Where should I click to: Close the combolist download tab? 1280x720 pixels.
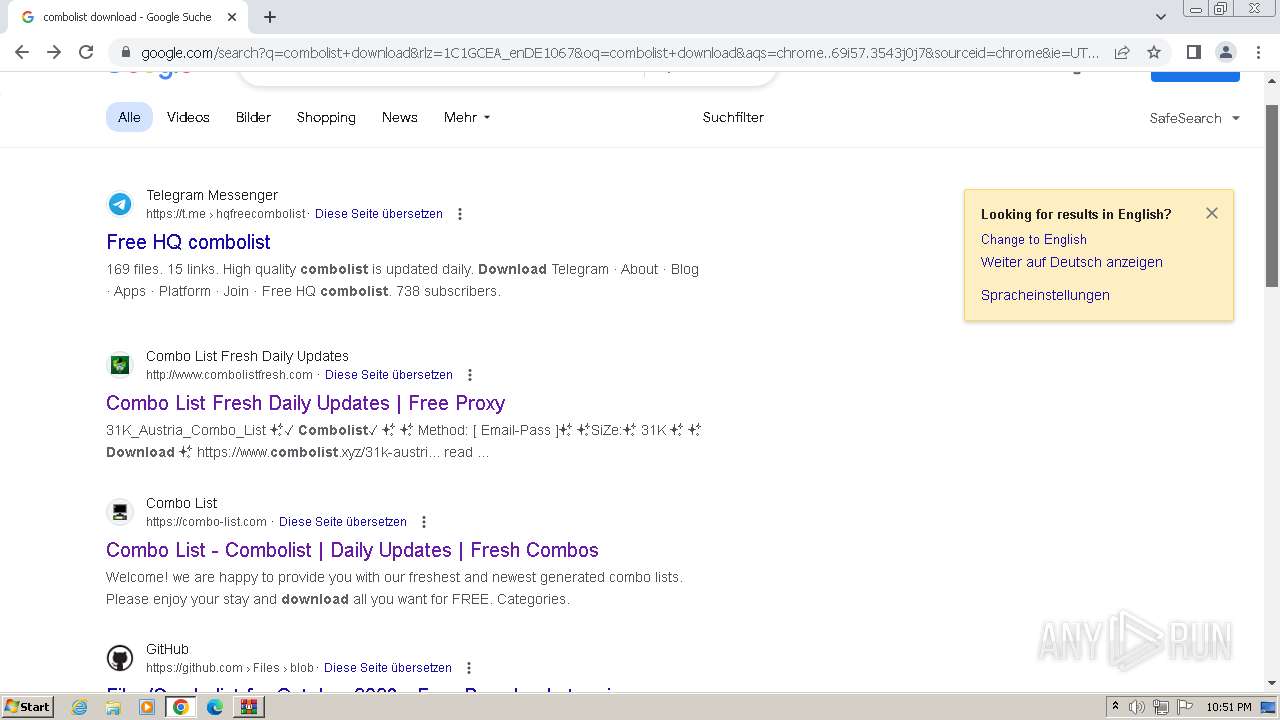click(232, 17)
